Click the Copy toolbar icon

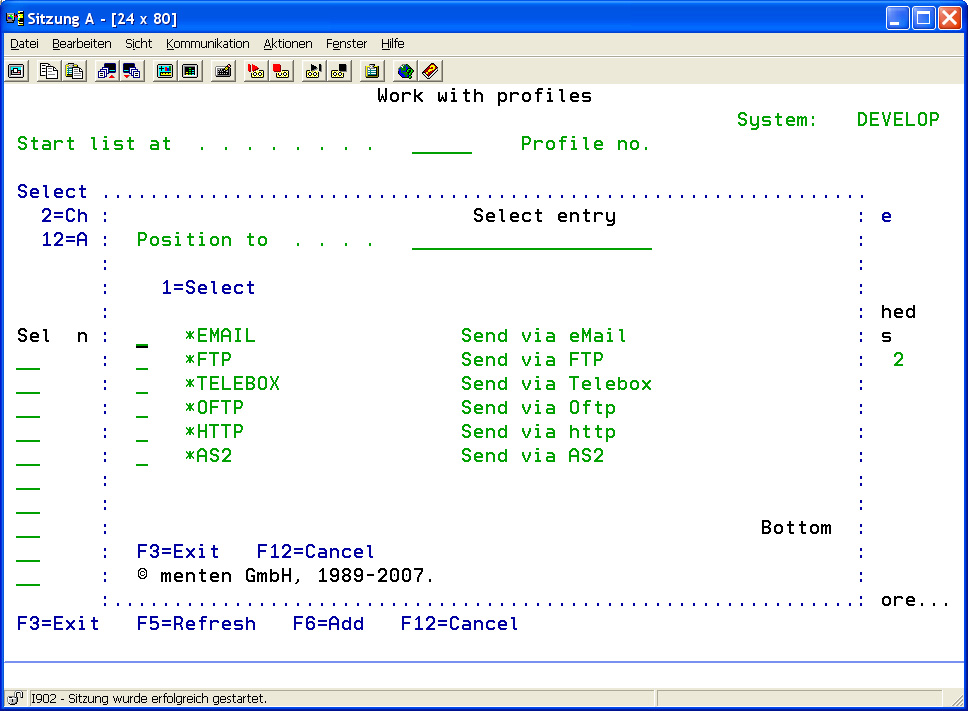click(48, 71)
